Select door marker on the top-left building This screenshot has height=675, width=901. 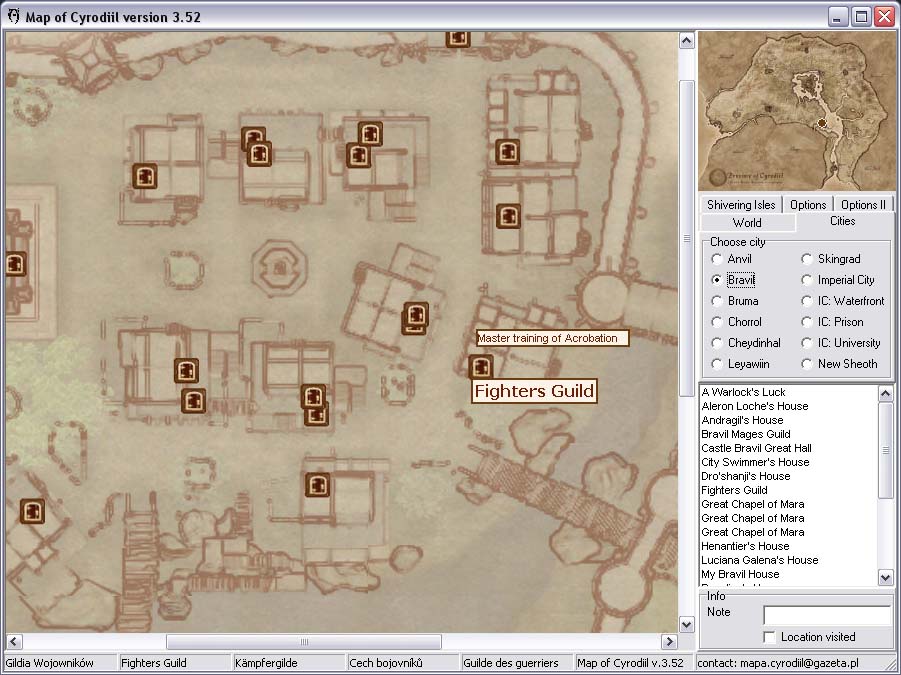click(145, 176)
